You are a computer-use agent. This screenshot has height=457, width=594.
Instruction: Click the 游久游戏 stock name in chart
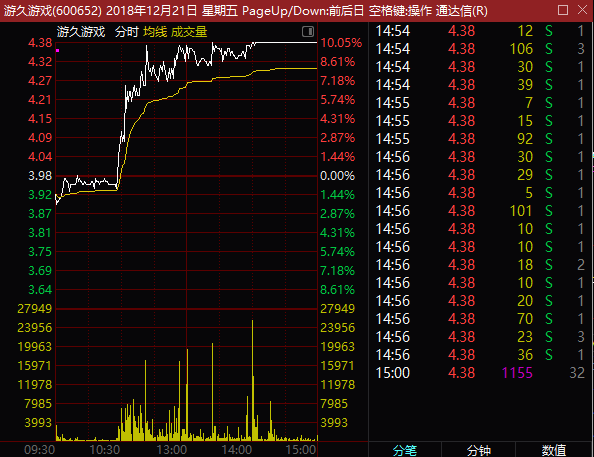81,32
